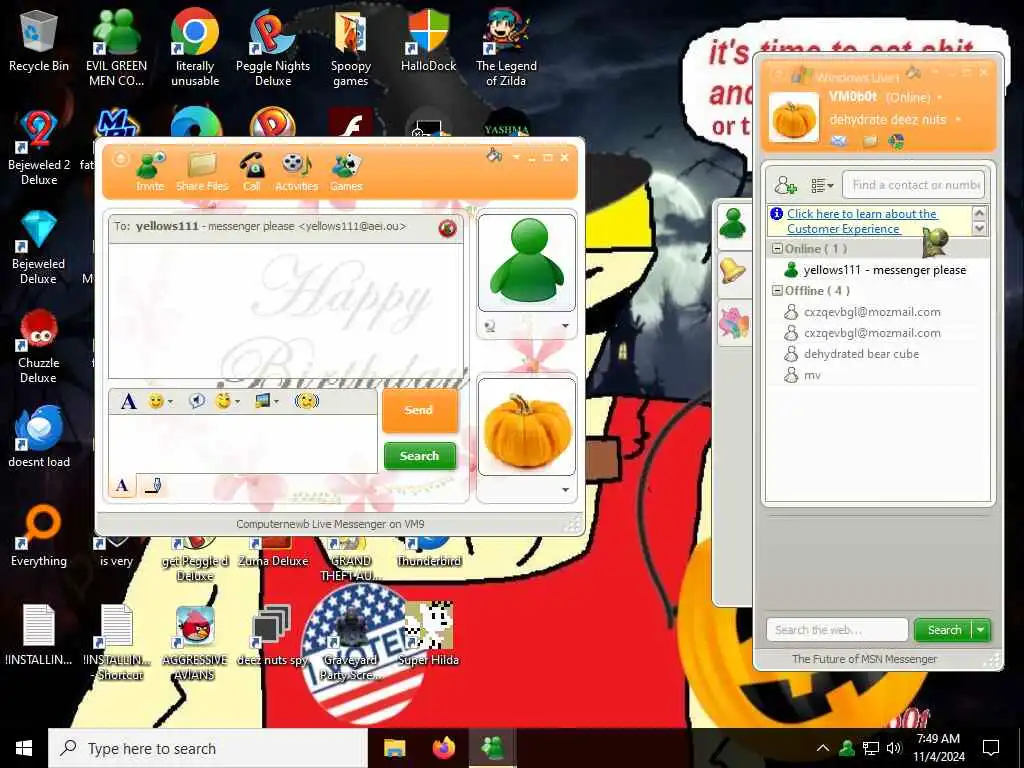Start a Call from chat toolbar
The width and height of the screenshot is (1024, 768).
click(251, 172)
